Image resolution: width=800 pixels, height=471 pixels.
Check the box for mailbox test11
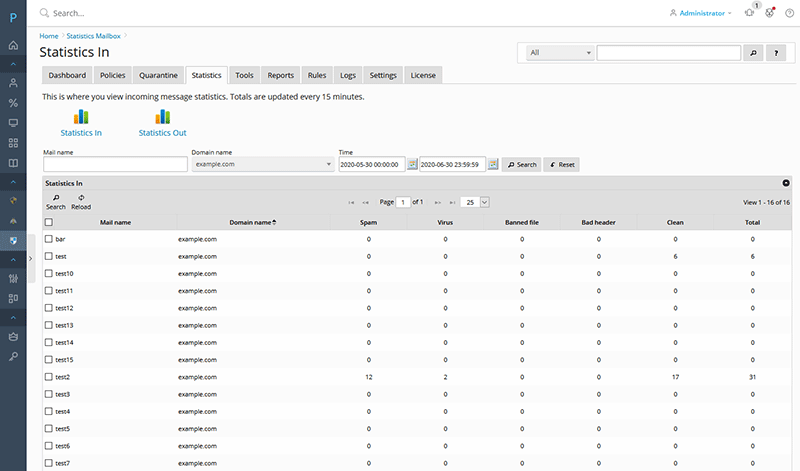click(48, 290)
